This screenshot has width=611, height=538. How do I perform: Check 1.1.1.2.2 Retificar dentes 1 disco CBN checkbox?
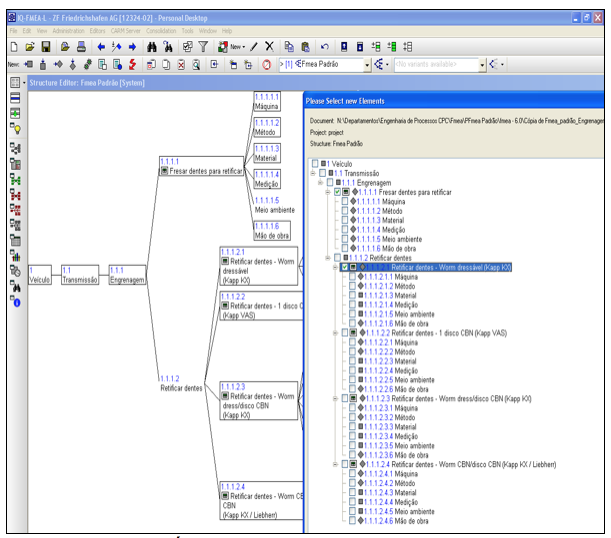point(345,333)
